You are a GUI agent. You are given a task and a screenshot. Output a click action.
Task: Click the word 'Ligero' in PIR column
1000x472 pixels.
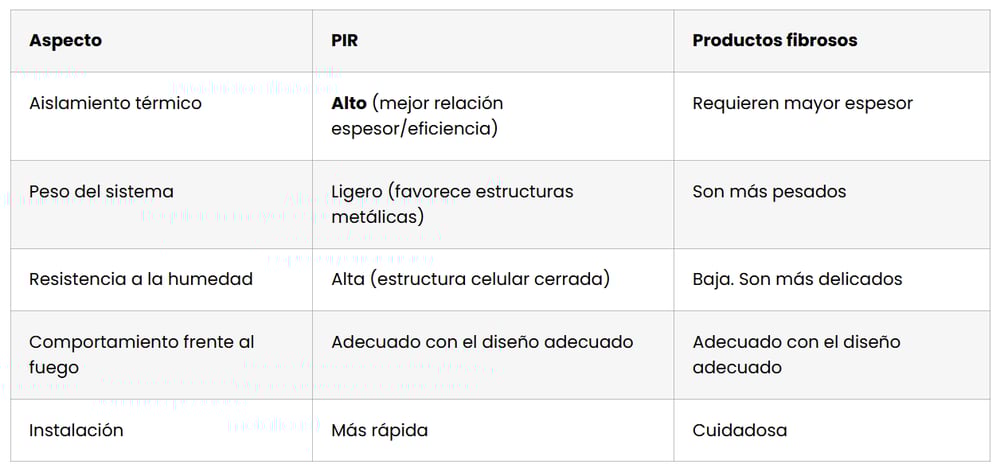click(358, 191)
